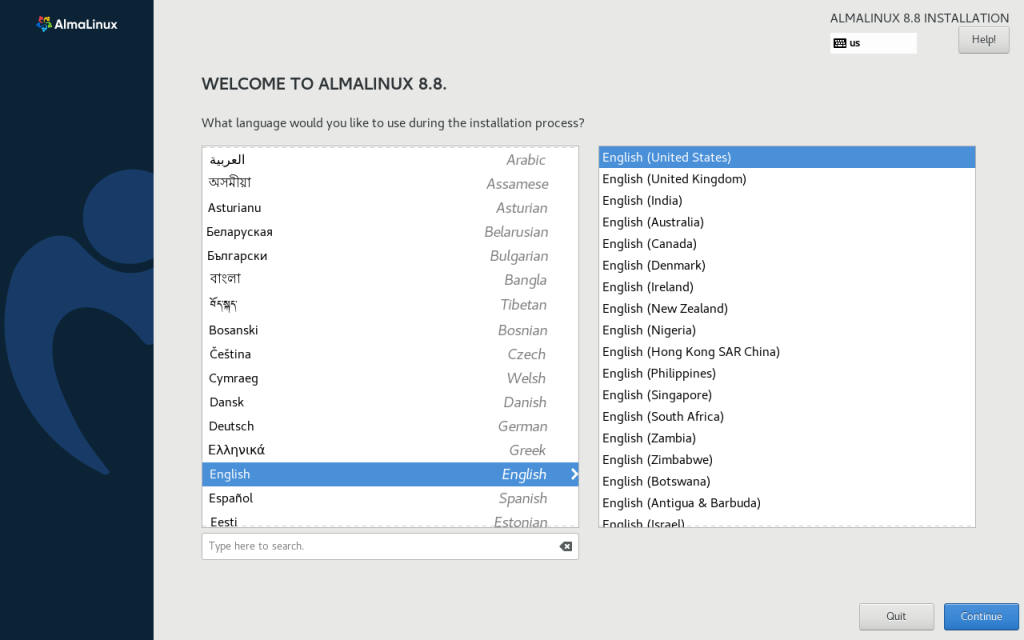Choose Dansk from the language list
Screen dimensions: 1024x640
click(x=390, y=402)
